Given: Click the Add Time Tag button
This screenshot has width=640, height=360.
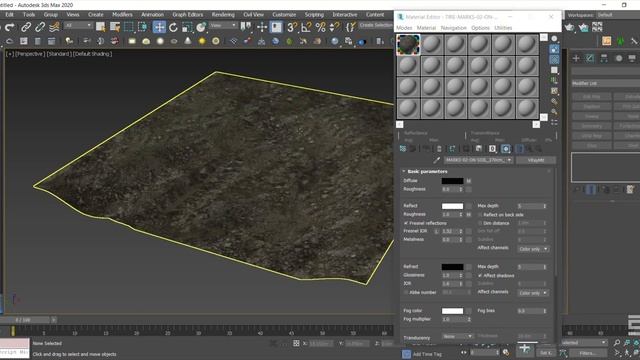Looking at the screenshot, I should pyautogui.click(x=427, y=354).
